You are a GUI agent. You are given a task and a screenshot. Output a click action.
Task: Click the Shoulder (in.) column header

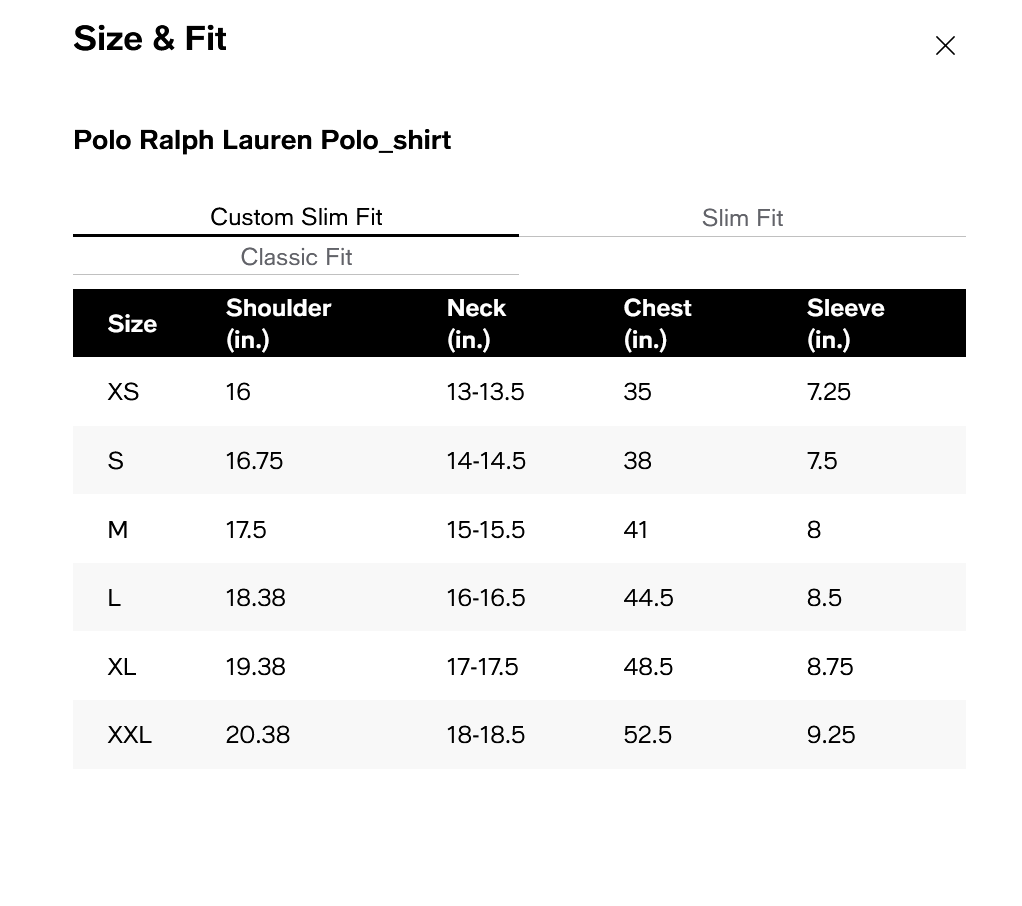point(278,323)
